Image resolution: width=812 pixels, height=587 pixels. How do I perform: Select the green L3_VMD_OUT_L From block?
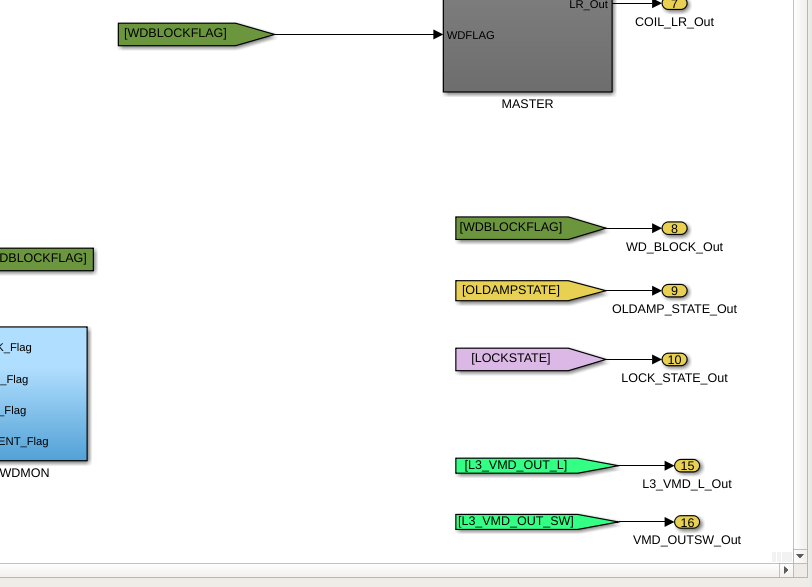point(536,465)
